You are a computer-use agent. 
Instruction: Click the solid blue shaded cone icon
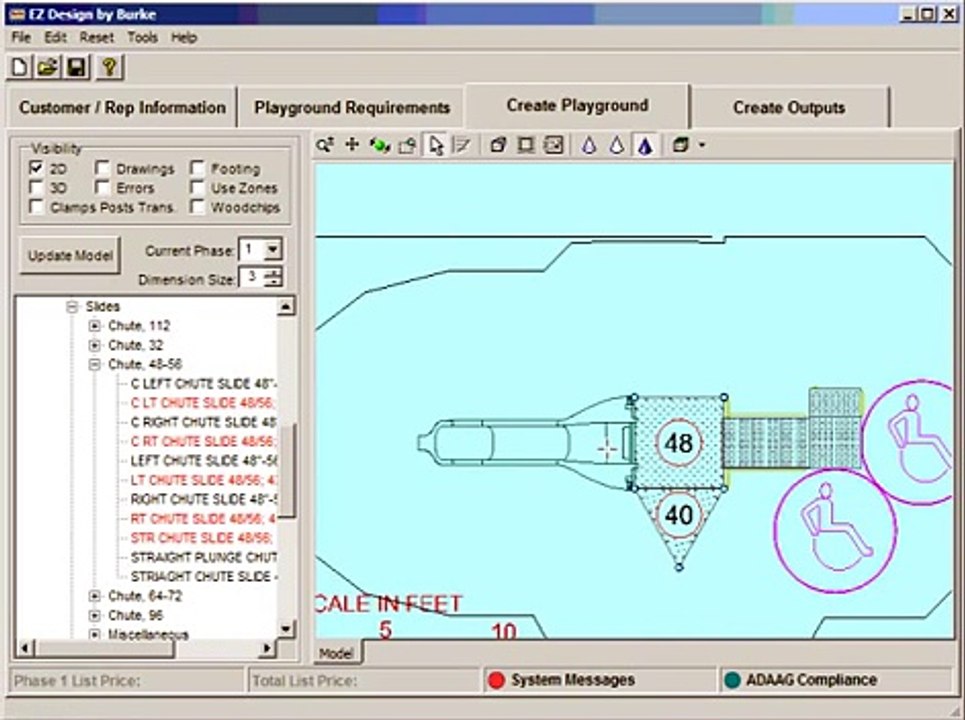[x=645, y=146]
